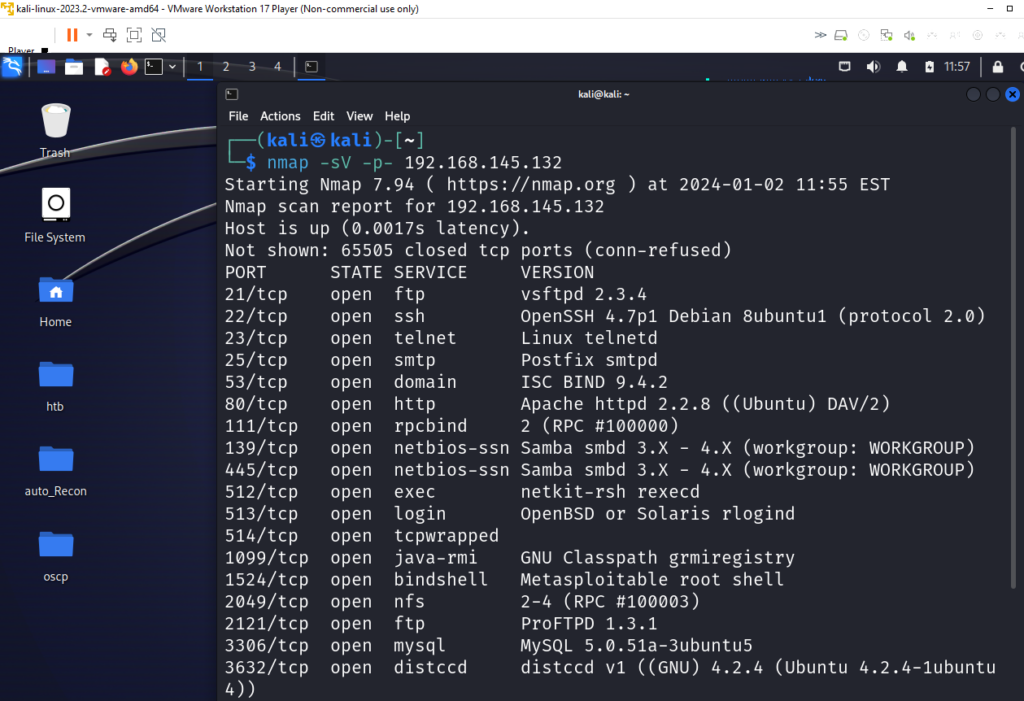Open the terminal Edit menu
This screenshot has height=701, width=1024.
pyautogui.click(x=323, y=116)
